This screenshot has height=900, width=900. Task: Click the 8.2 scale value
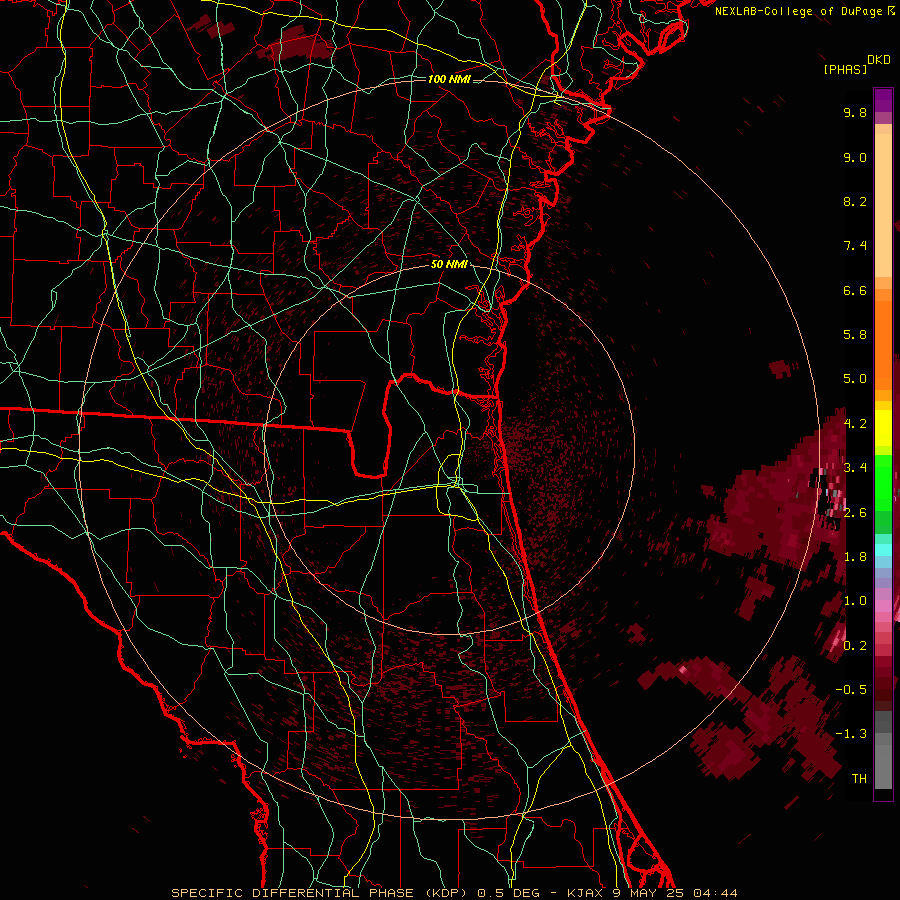855,201
